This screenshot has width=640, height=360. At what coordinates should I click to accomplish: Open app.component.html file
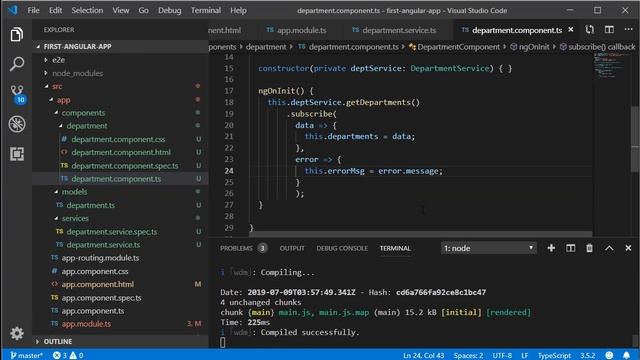click(98, 284)
